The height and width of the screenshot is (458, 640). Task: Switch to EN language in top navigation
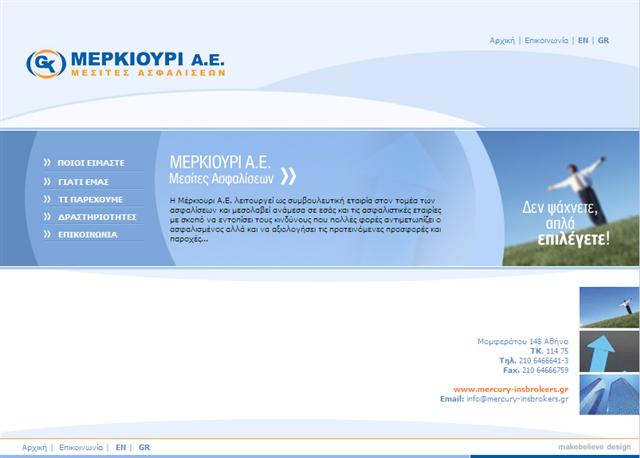pos(583,40)
